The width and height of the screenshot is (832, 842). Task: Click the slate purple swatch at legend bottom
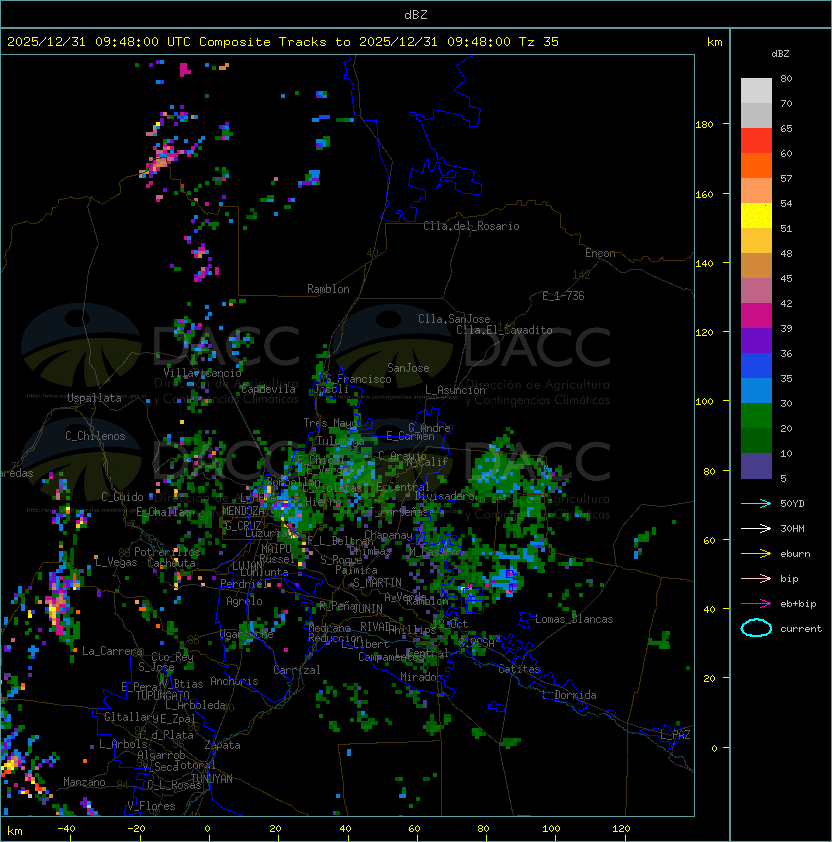756,466
